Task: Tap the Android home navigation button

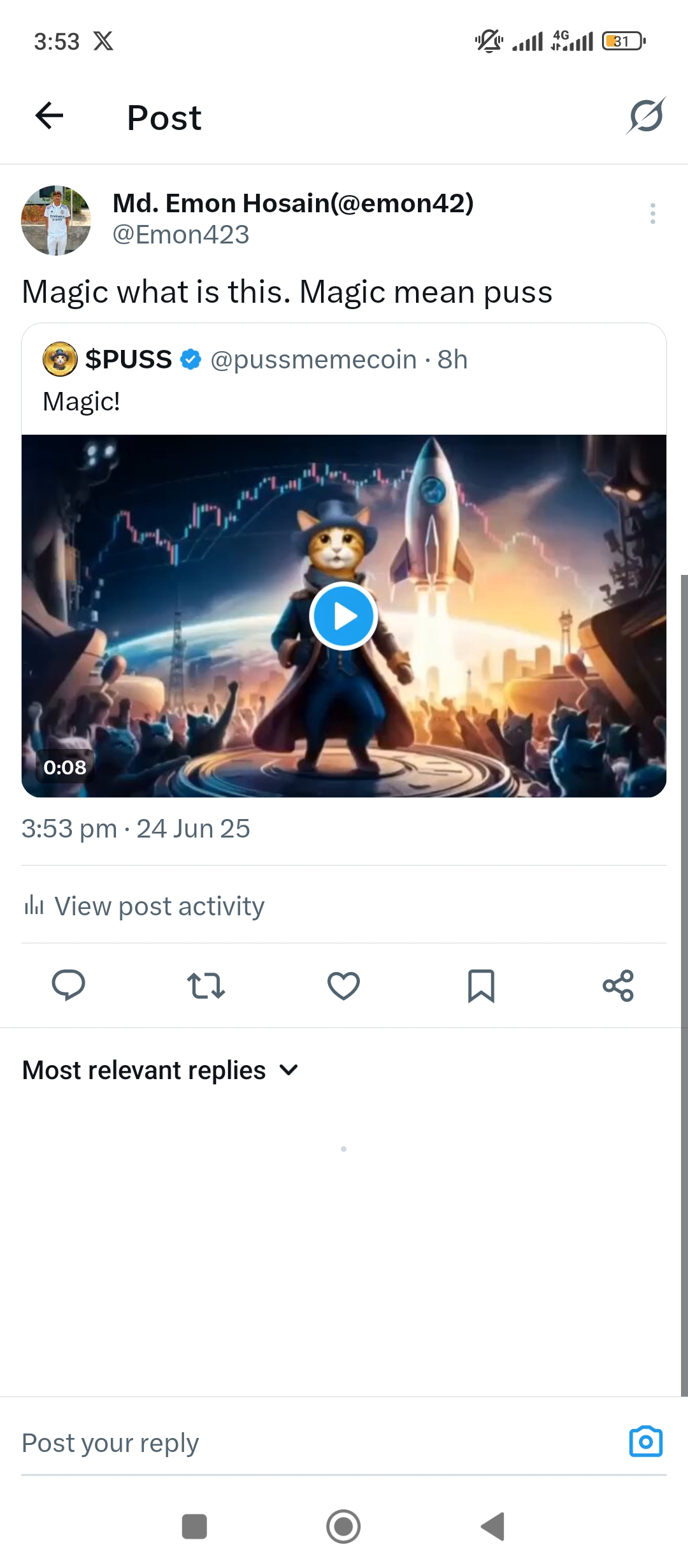Action: [343, 1527]
